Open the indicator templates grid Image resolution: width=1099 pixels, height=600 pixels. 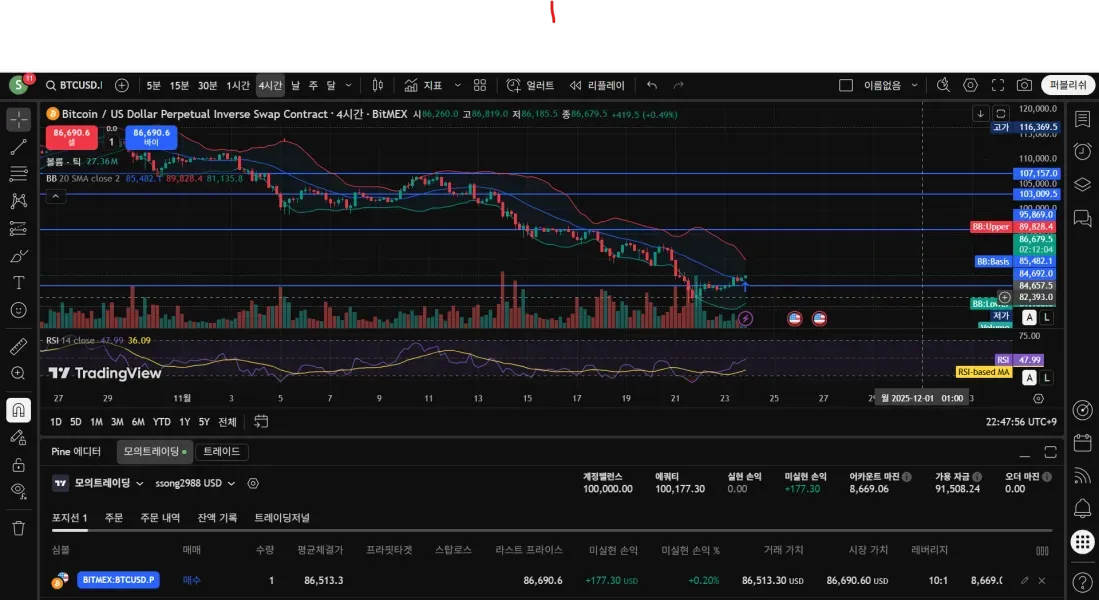pyautogui.click(x=480, y=86)
